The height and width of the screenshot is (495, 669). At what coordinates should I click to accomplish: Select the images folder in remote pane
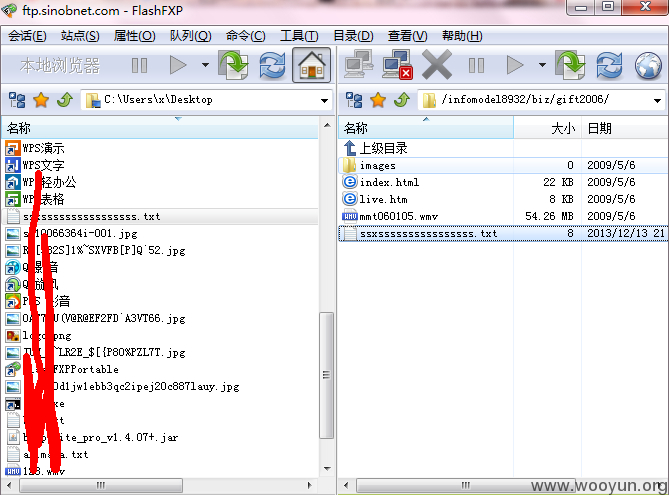pos(503,165)
